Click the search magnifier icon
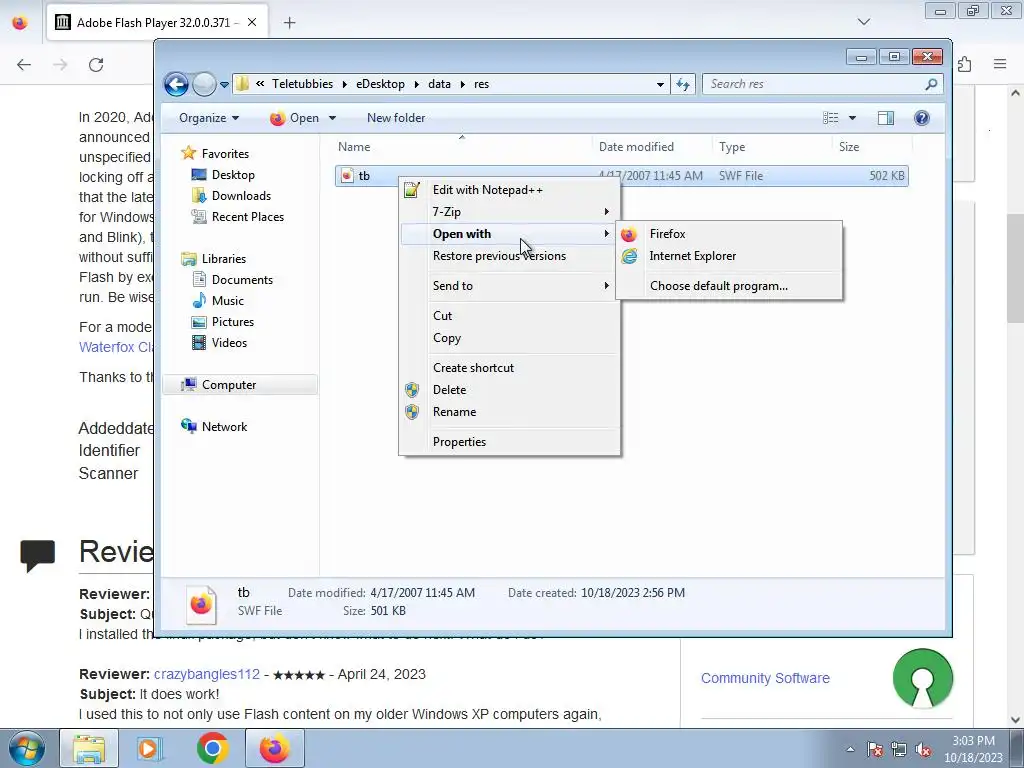The image size is (1024, 768). tap(931, 84)
